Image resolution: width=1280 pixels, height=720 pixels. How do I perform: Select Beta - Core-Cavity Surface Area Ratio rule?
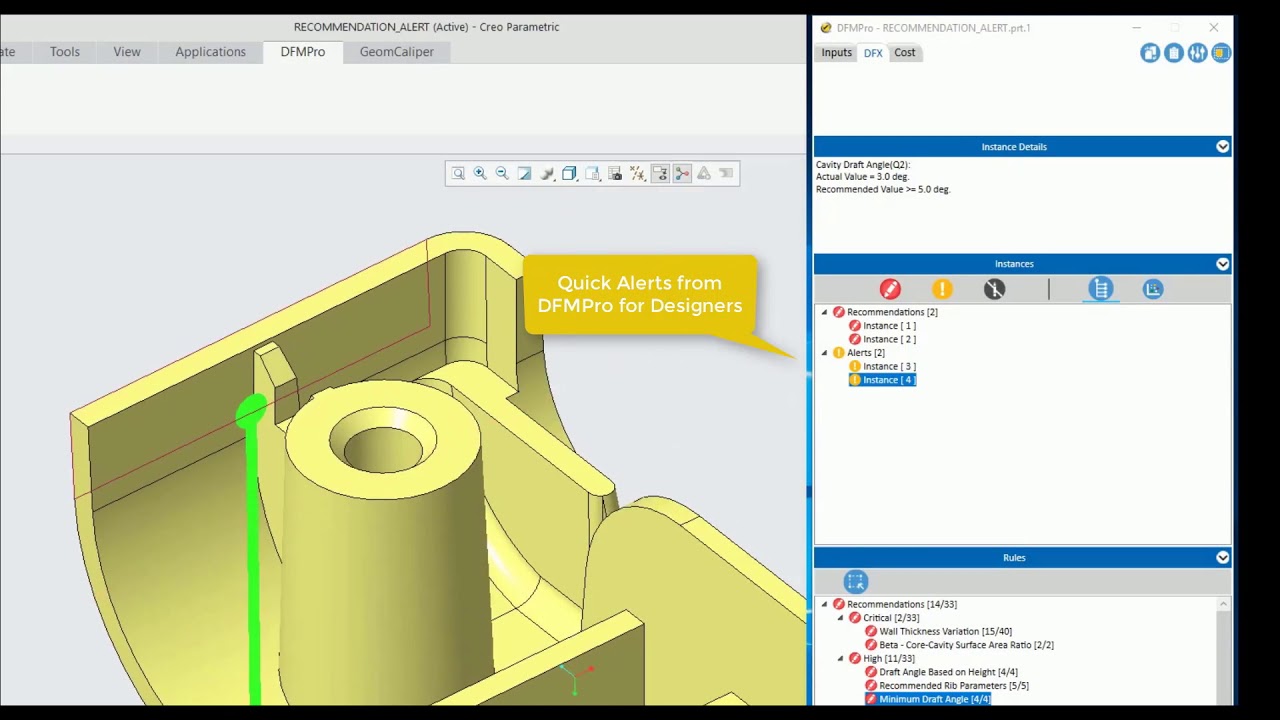966,645
